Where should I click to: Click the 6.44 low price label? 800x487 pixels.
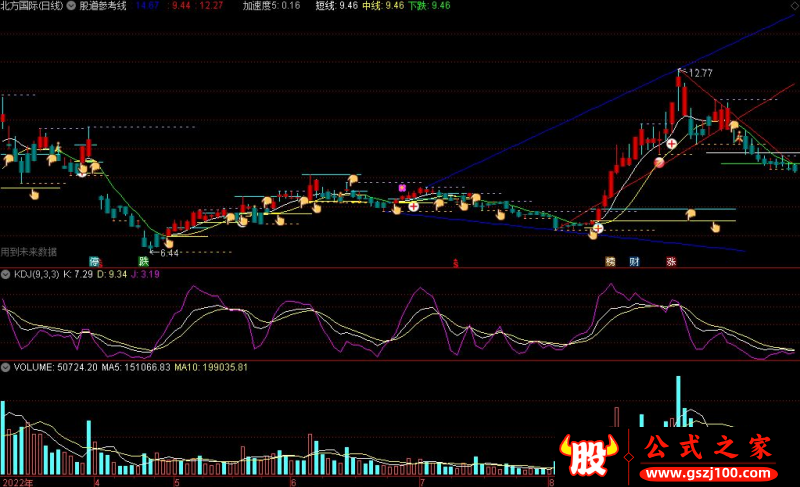click(169, 253)
